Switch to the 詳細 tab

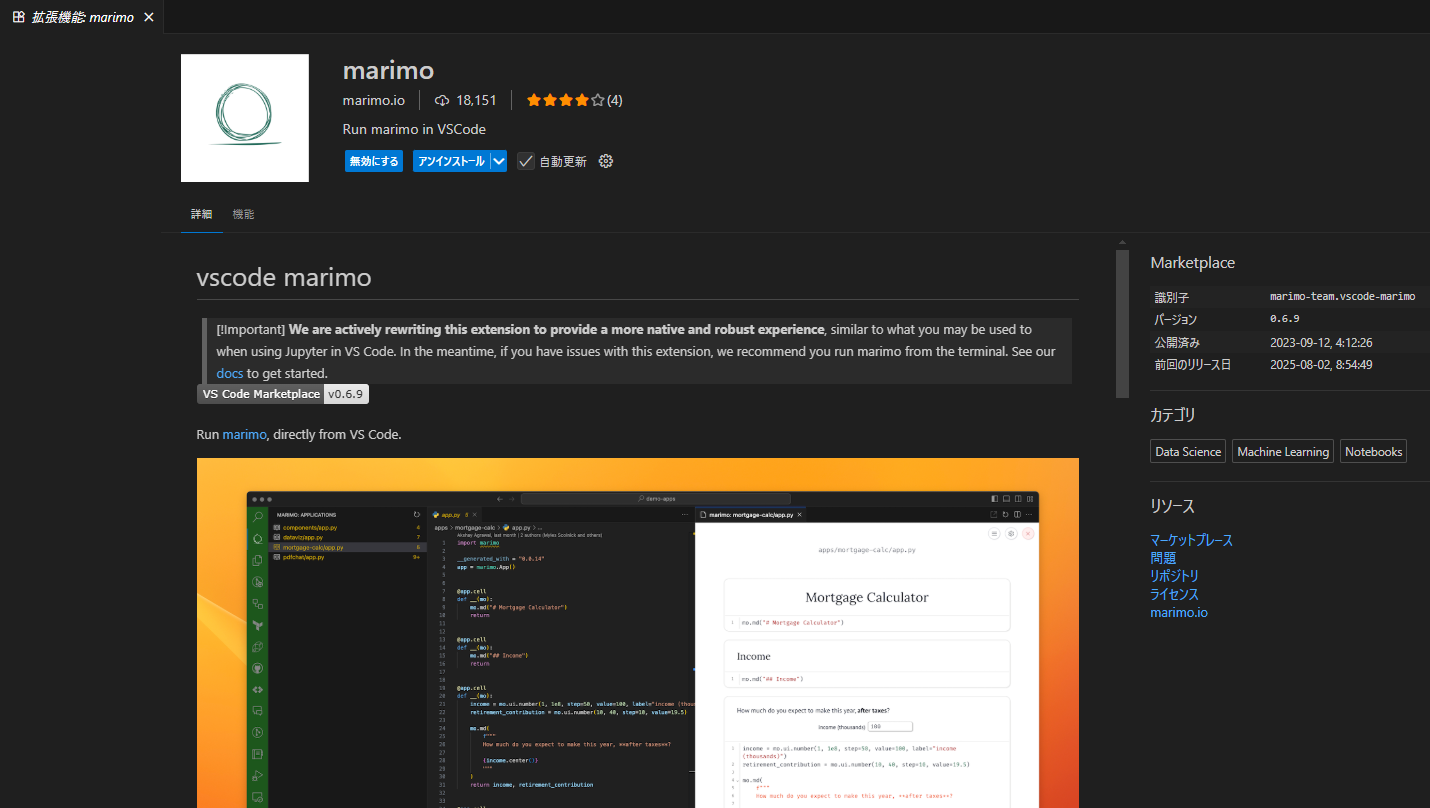click(x=201, y=214)
